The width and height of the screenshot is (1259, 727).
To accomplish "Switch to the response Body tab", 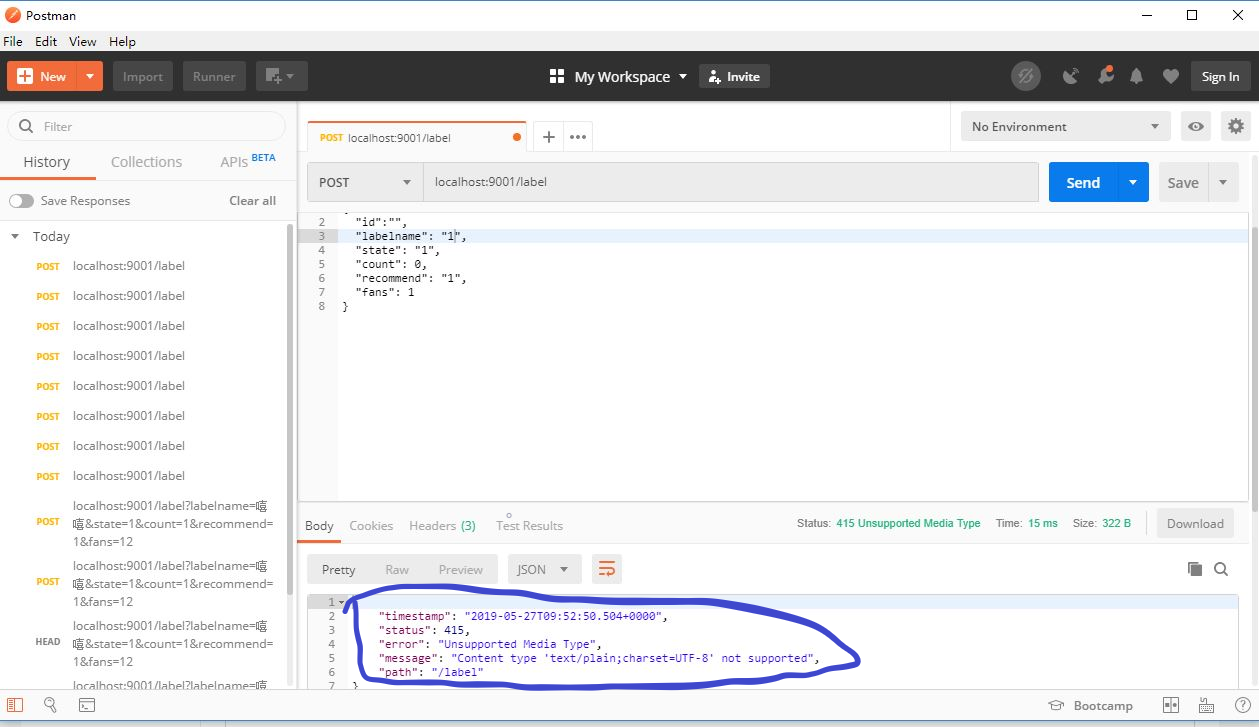I will pyautogui.click(x=319, y=525).
